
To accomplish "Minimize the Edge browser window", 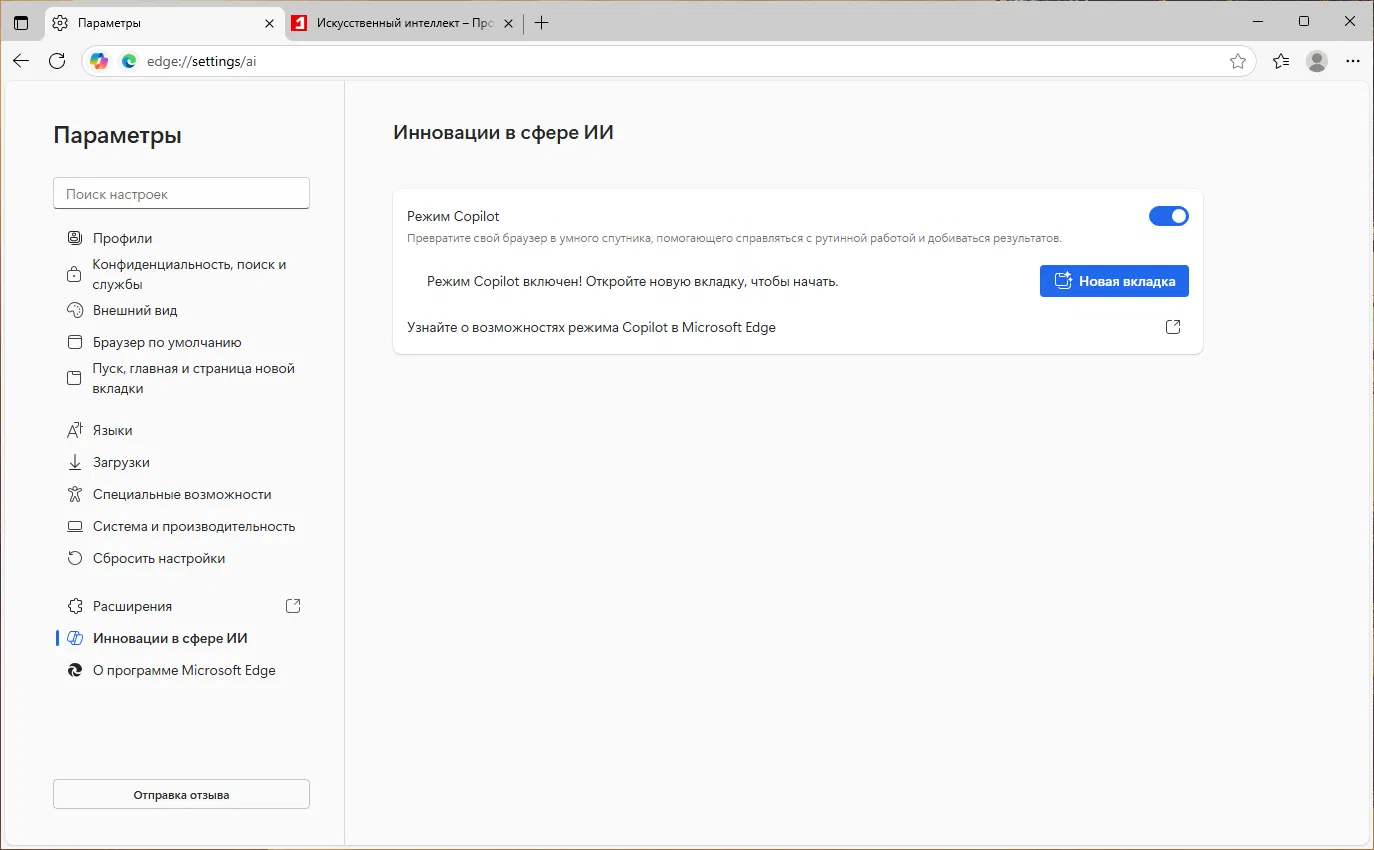I will tap(1258, 21).
